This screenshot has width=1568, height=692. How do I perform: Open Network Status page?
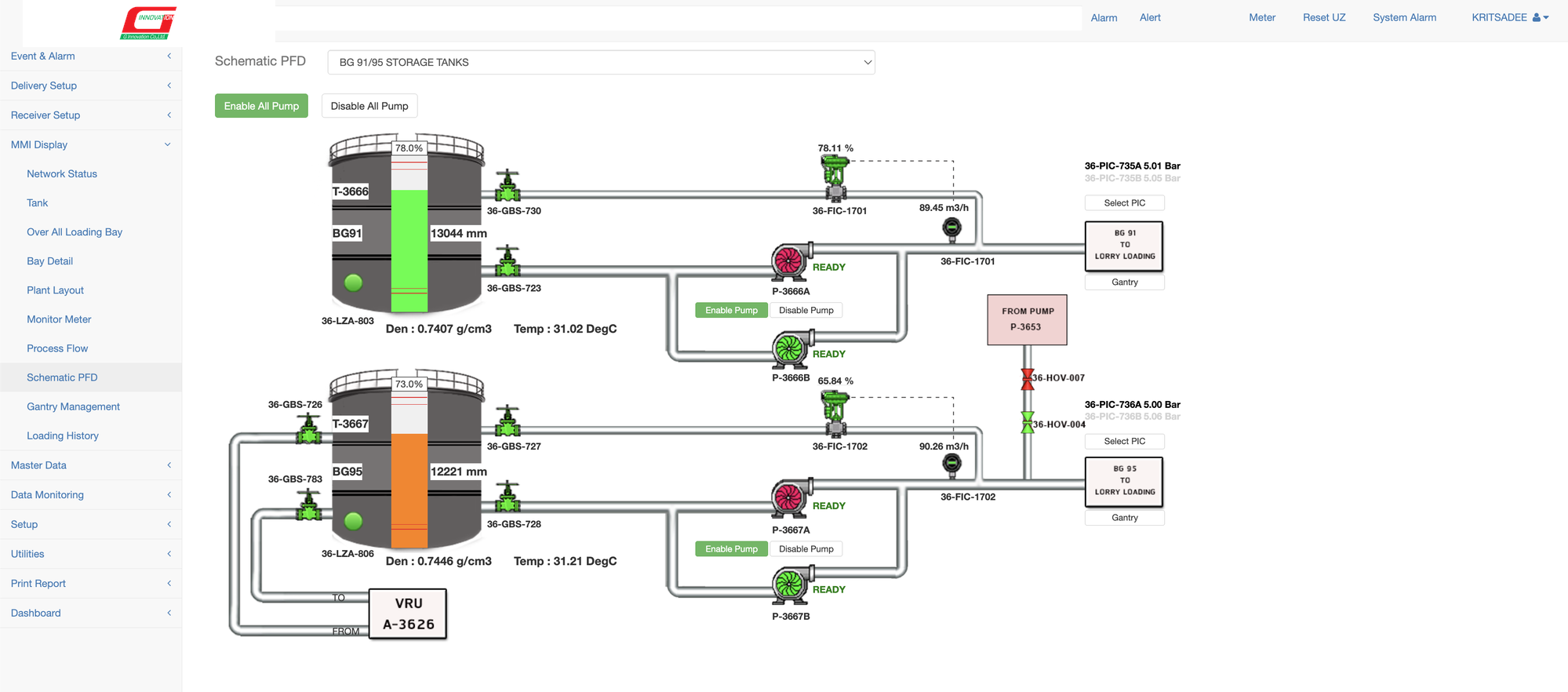[62, 173]
